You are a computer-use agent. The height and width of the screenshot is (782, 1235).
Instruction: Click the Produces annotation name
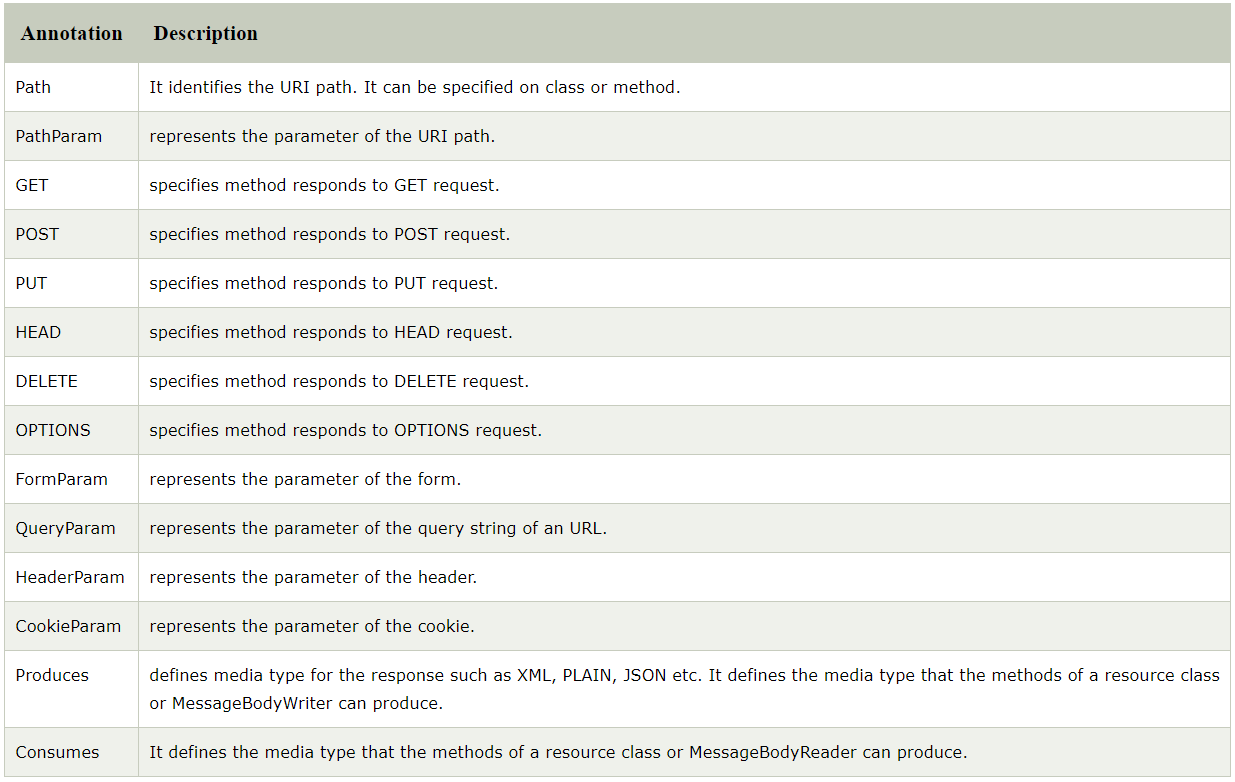coord(52,675)
